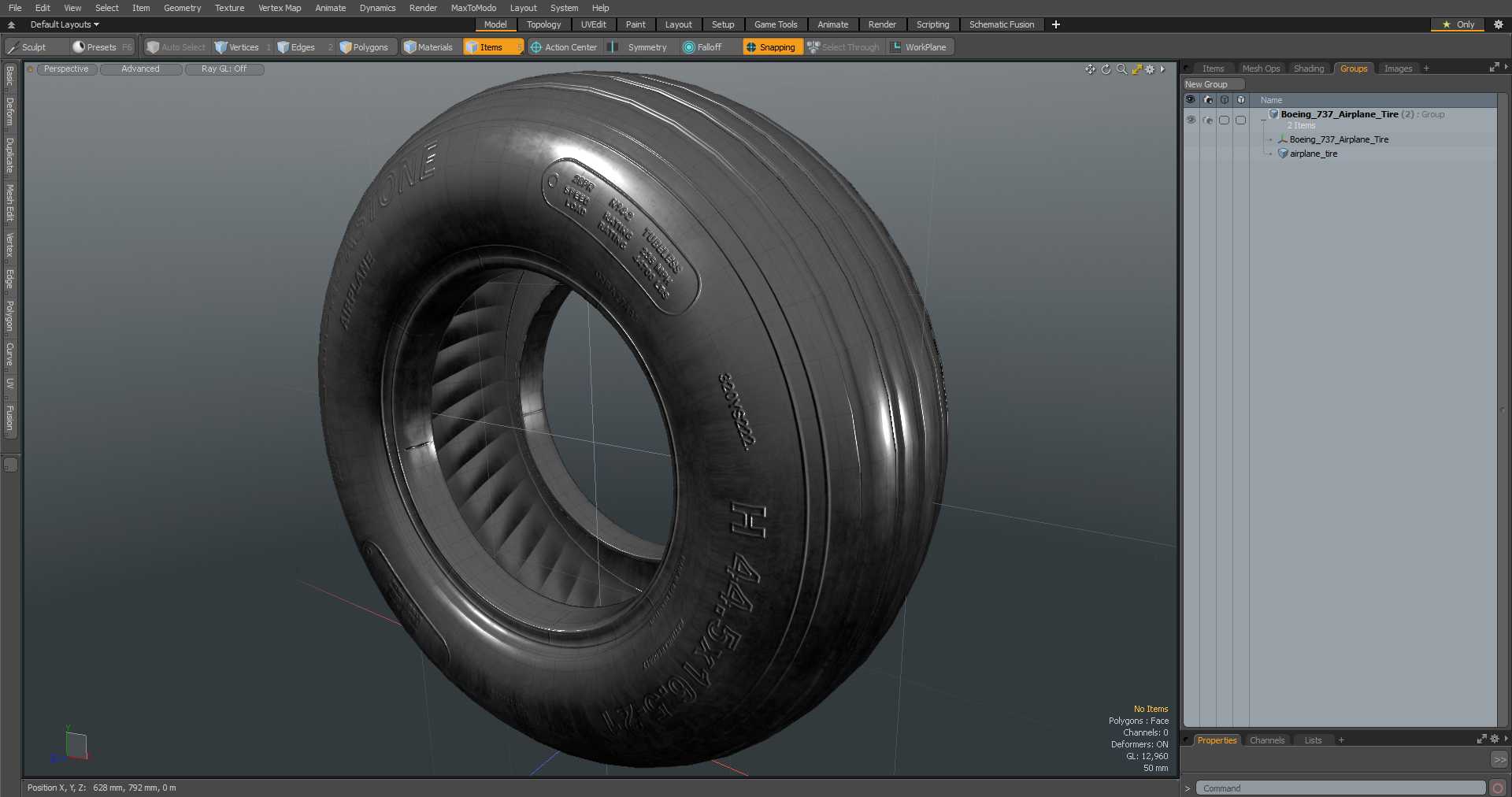Screen dimensions: 1512x797
Task: Open the Perspective view dropdown
Action: pyautogui.click(x=66, y=69)
